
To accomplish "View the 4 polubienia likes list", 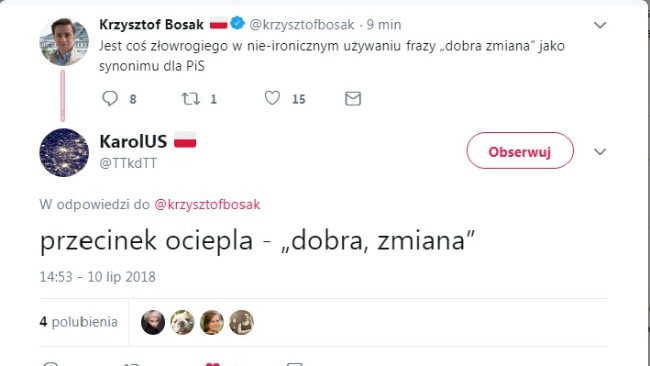I will pos(78,322).
